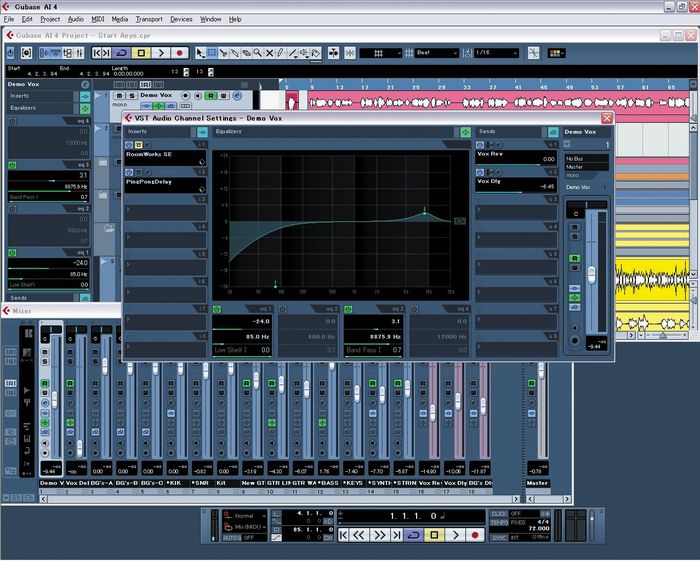The image size is (700, 561).
Task: Click Master channel label in Mixer
Action: pos(537,483)
